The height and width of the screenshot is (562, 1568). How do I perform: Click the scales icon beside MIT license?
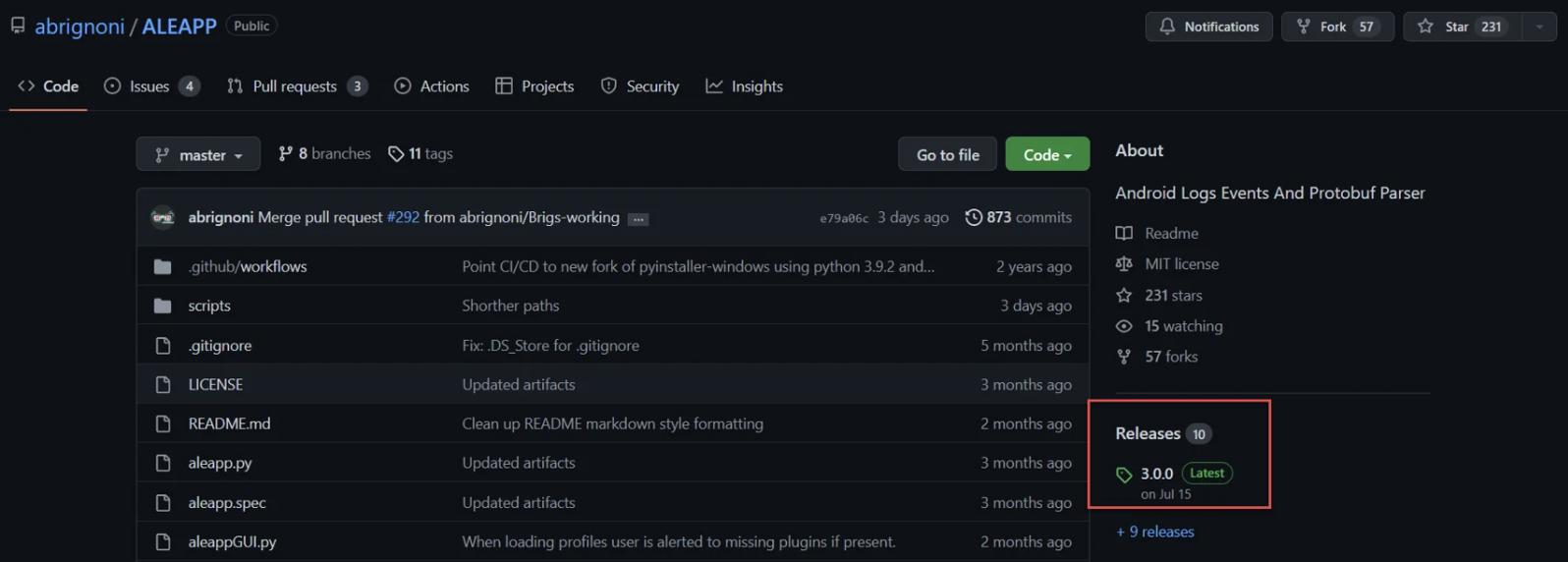(x=1124, y=264)
